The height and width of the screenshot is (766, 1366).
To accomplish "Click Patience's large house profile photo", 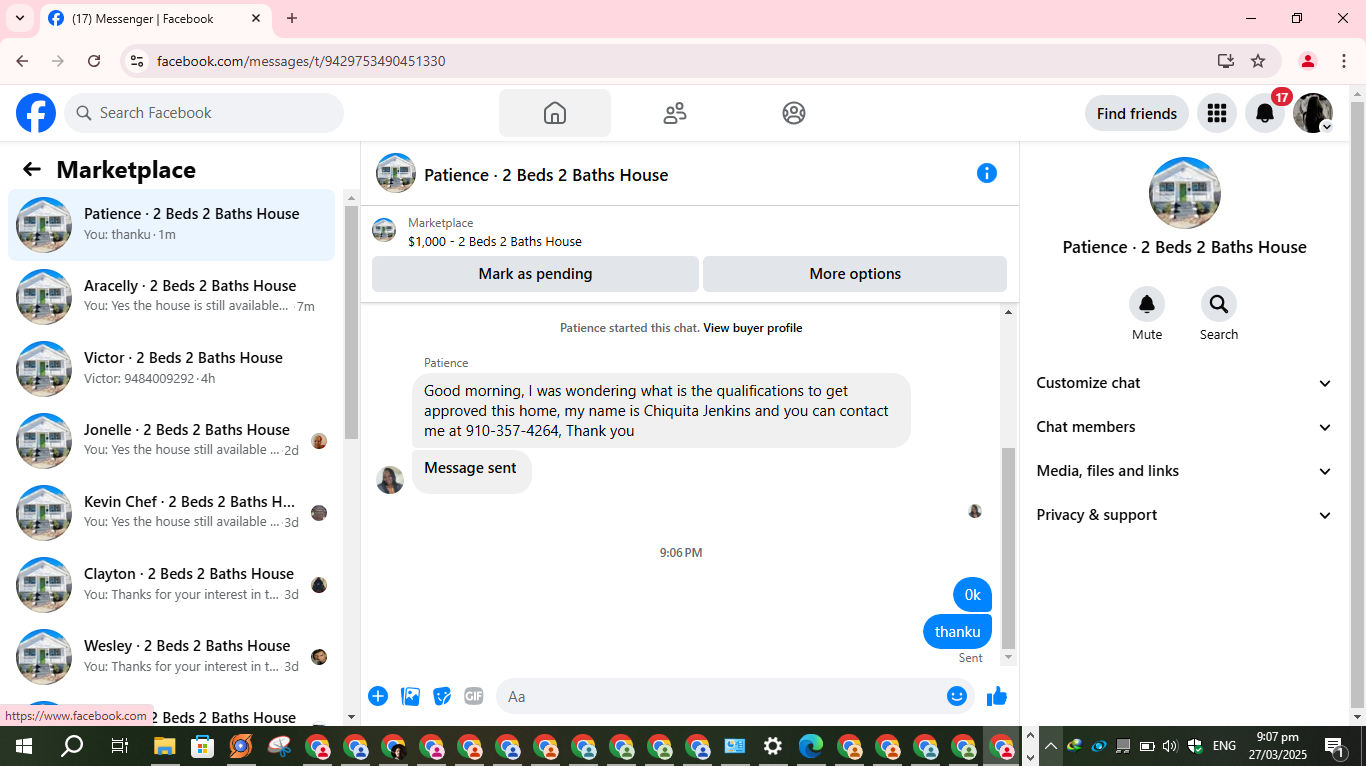I will 1185,193.
